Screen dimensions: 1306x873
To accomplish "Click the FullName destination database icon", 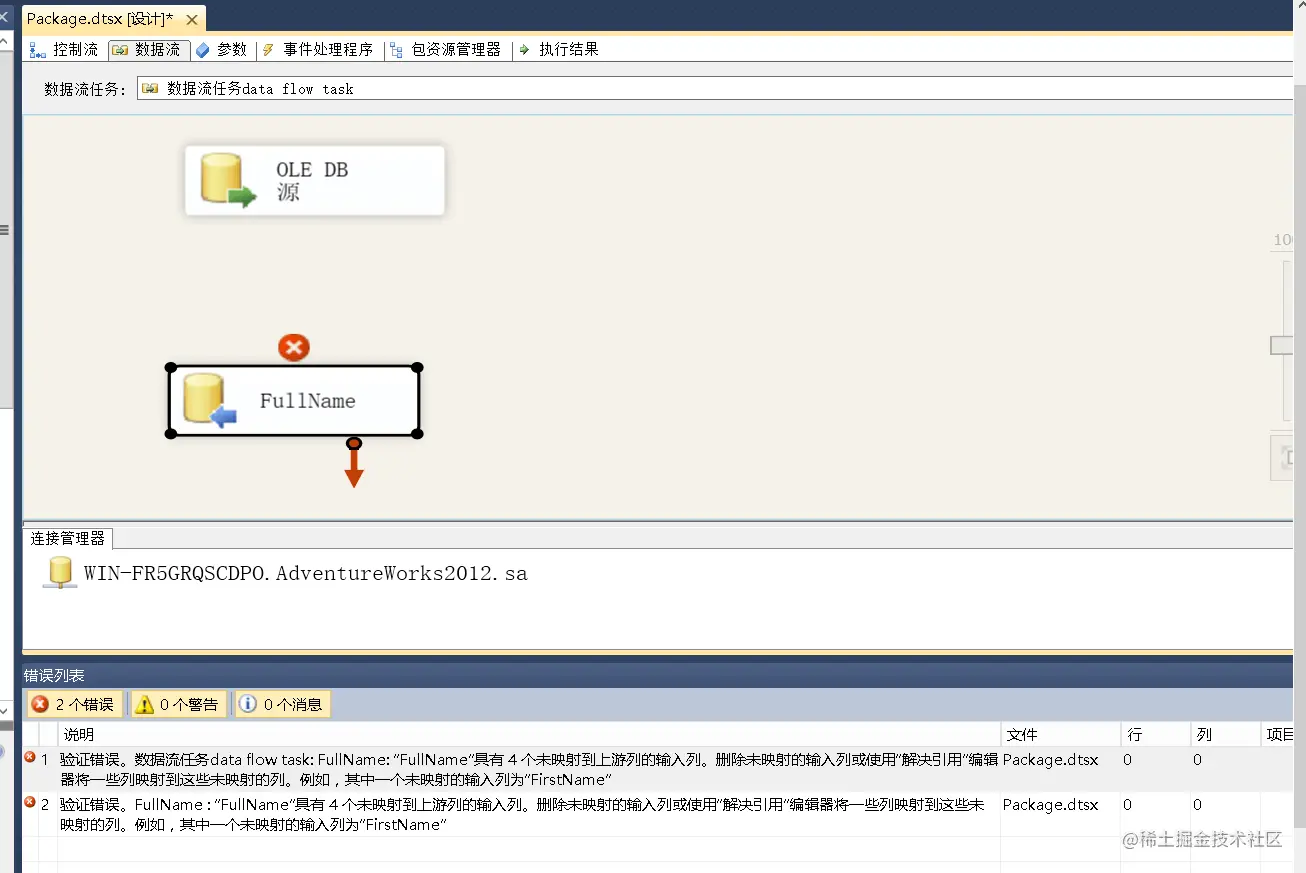I will (x=209, y=400).
